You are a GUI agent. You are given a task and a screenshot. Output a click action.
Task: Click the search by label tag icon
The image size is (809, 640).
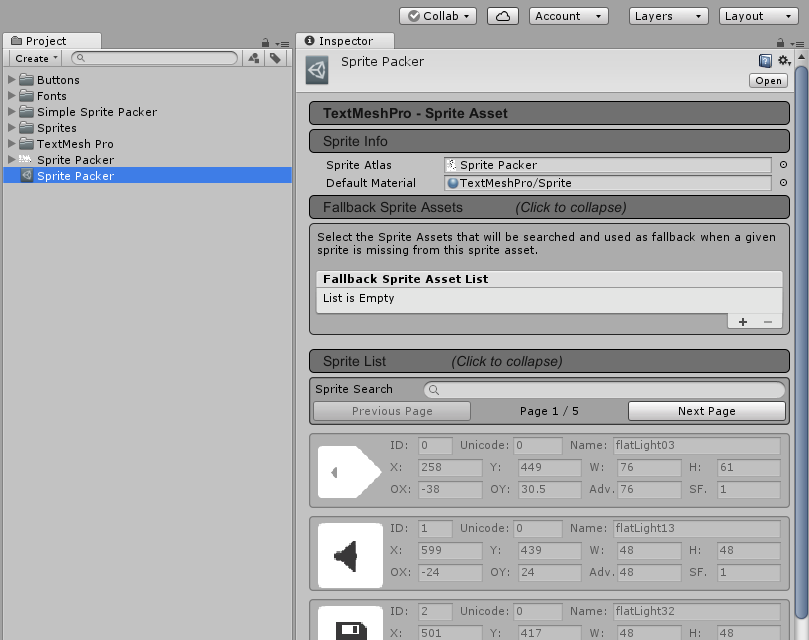(276, 58)
